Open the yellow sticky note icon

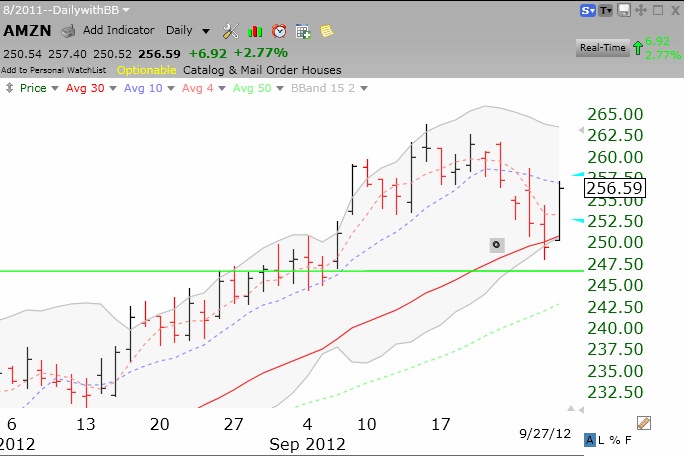326,31
